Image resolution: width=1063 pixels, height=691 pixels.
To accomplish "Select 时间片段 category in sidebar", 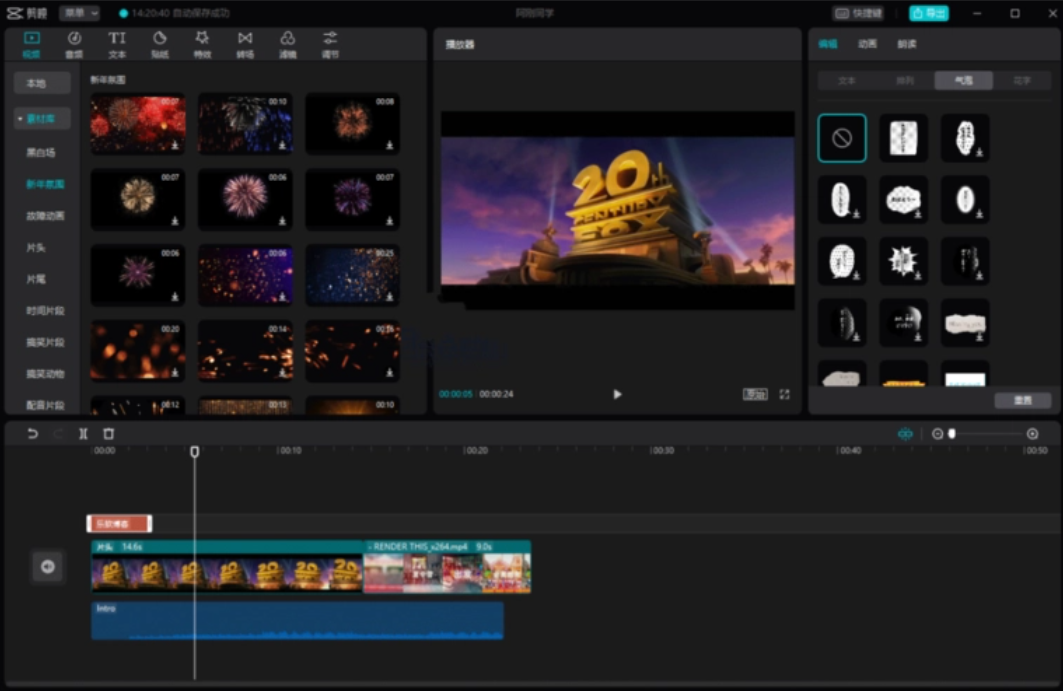I will pyautogui.click(x=45, y=311).
